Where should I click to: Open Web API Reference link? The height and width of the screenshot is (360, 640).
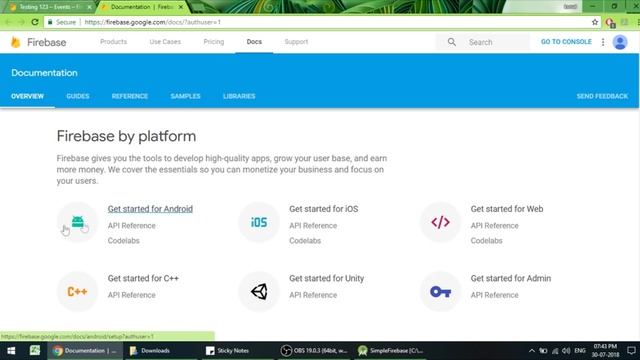tap(494, 226)
